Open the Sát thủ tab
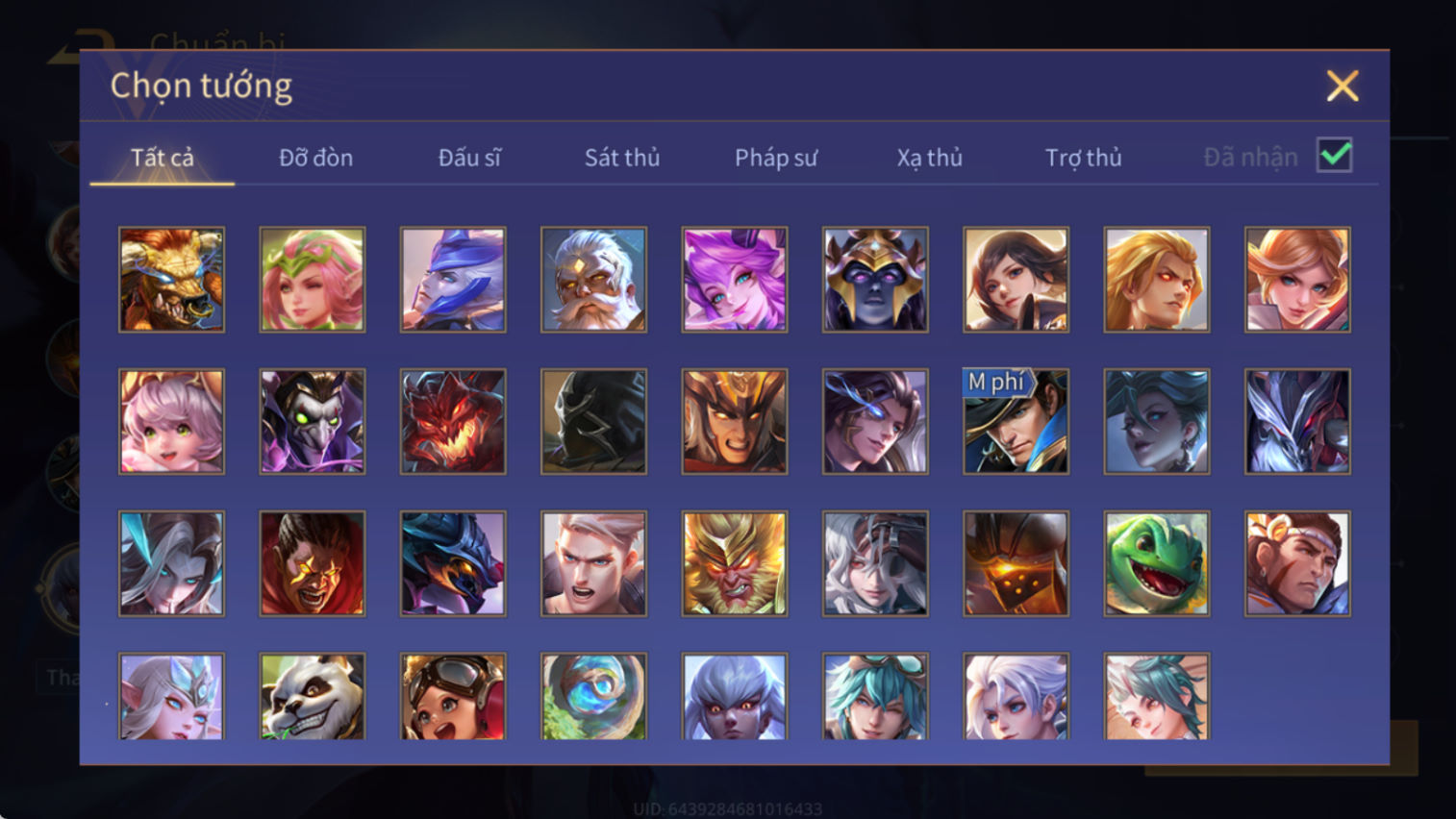Viewport: 1456px width, 819px height. point(622,158)
